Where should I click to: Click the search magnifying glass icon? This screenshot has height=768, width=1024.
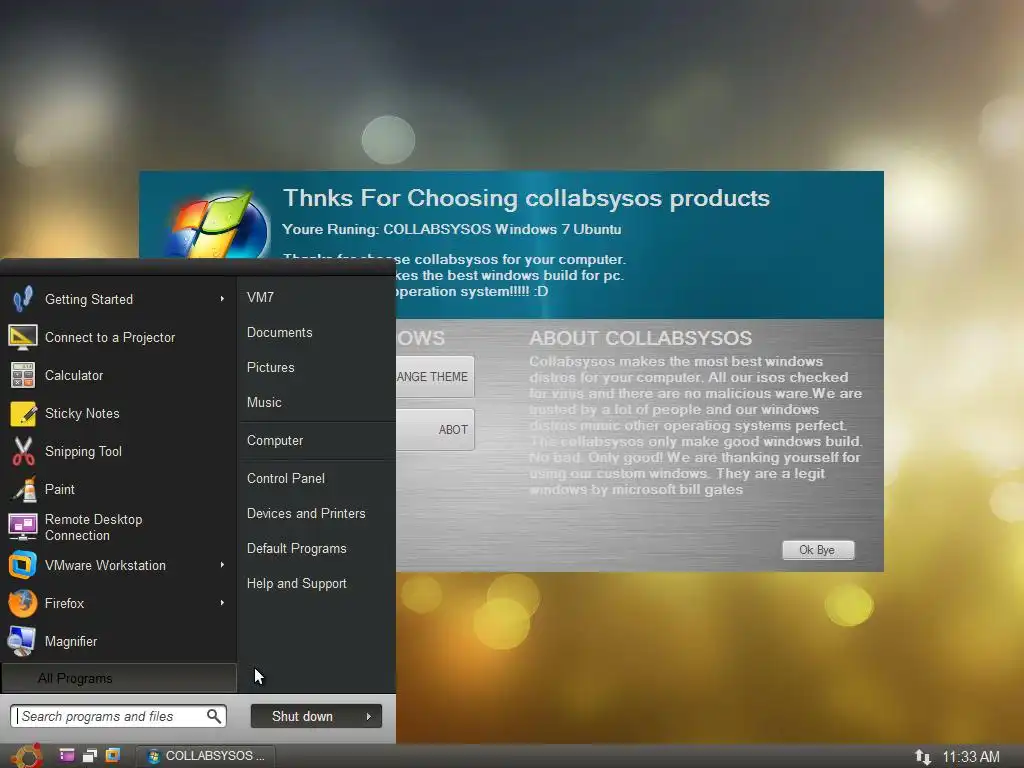tap(214, 716)
